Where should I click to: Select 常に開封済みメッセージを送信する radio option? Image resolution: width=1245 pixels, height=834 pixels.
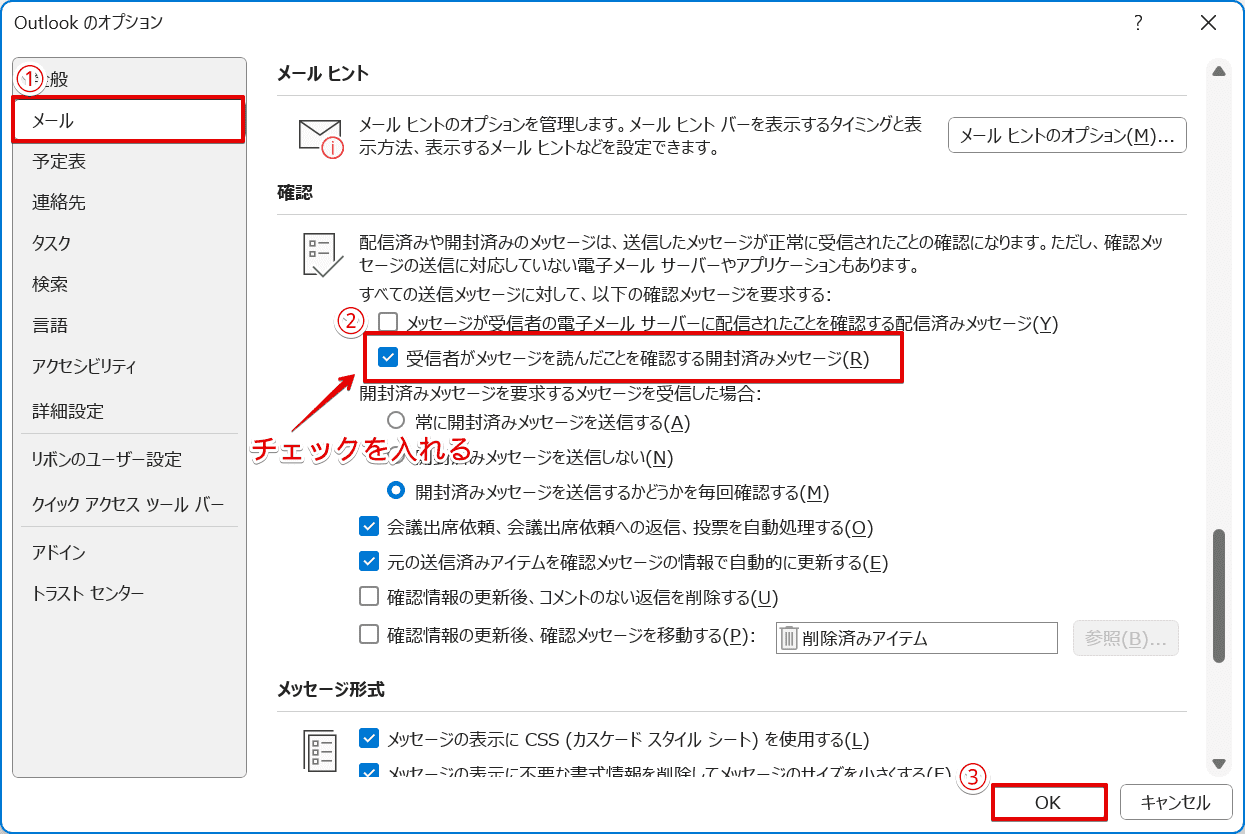click(396, 422)
